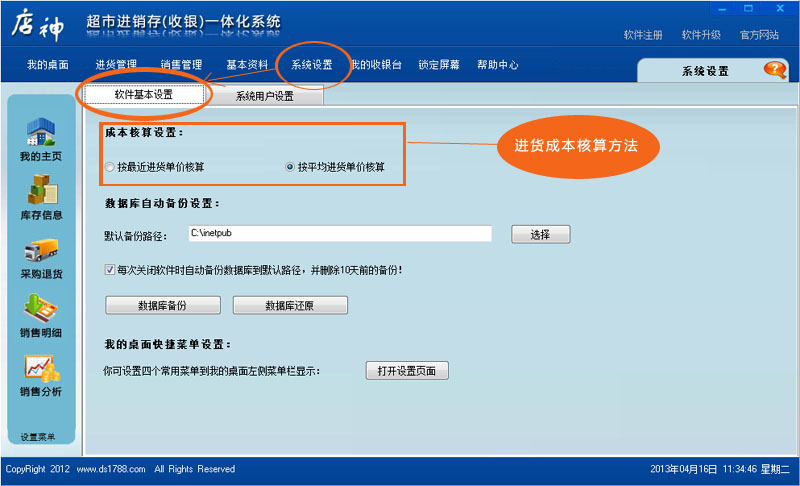
Task: Toggle auto backup on close checkbox
Action: pos(110,269)
